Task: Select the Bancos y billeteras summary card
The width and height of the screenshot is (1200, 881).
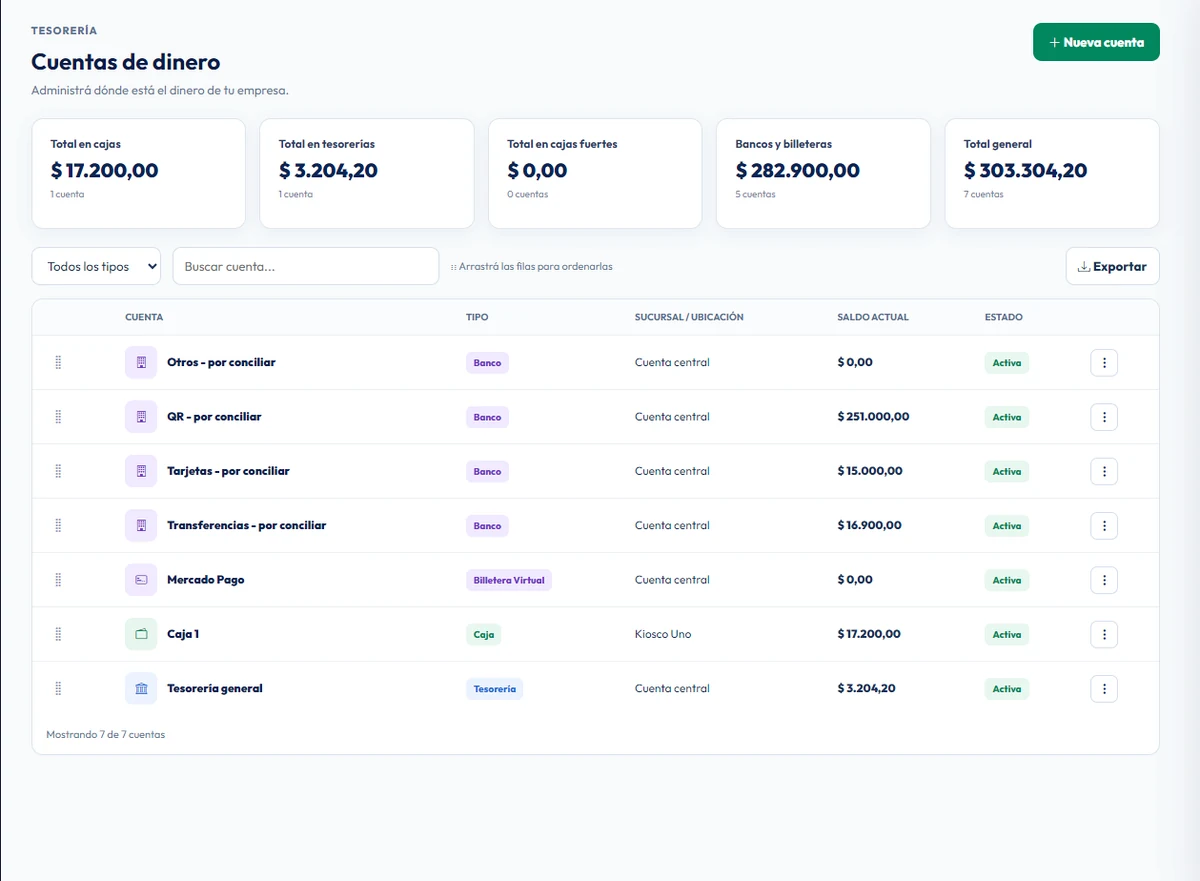Action: pyautogui.click(x=824, y=174)
